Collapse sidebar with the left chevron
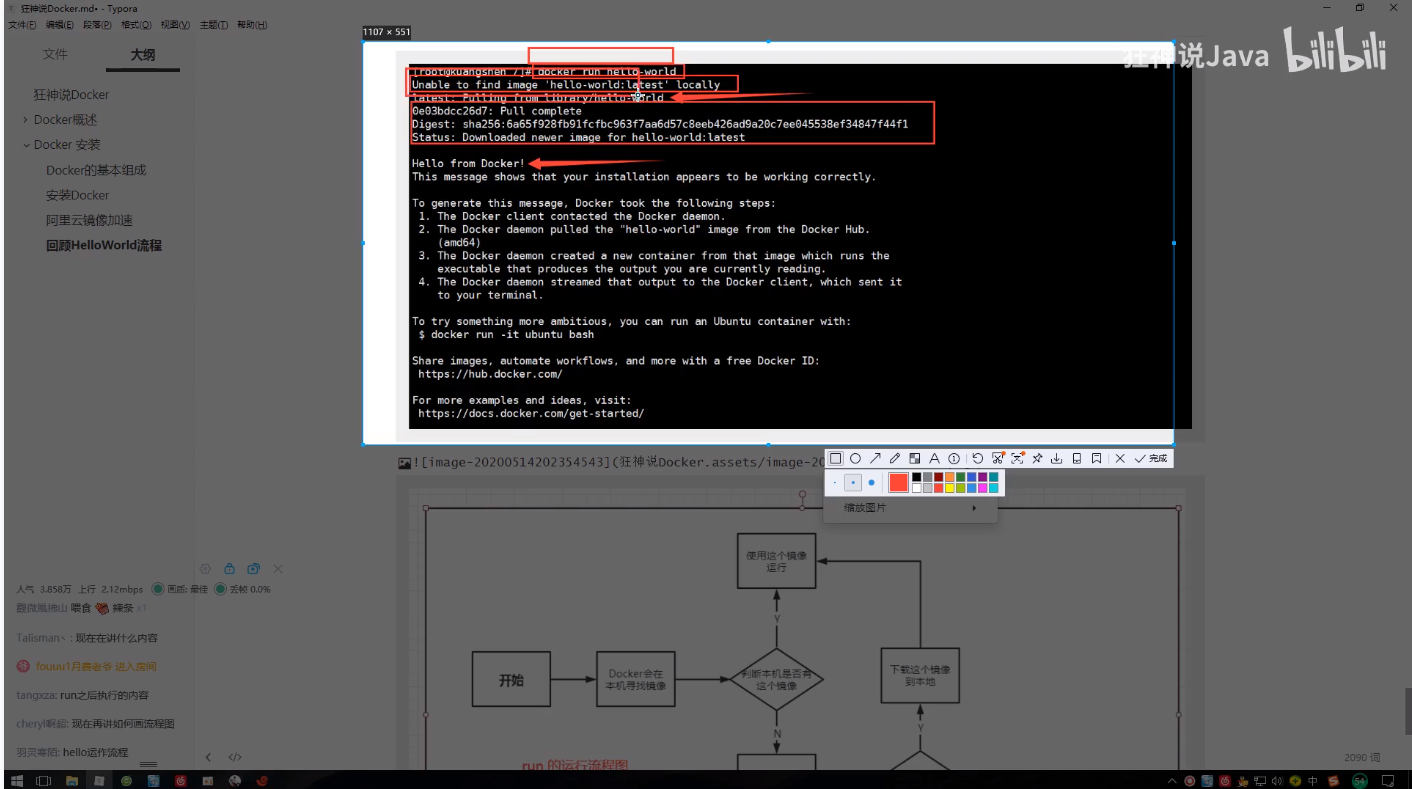This screenshot has width=1412, height=789. pos(208,757)
